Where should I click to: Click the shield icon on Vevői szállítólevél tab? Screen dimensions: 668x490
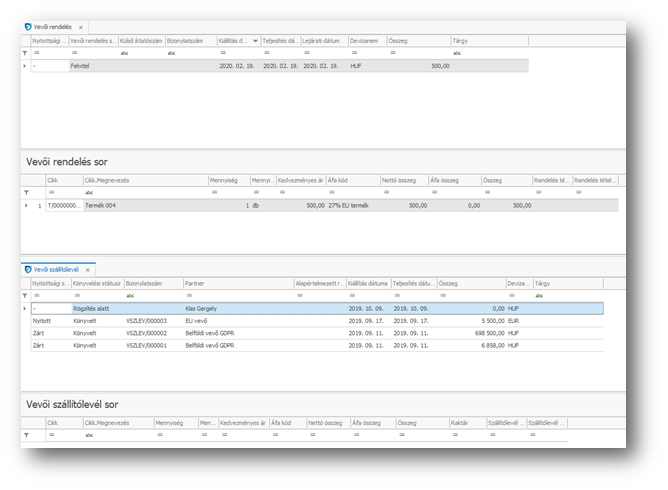point(28,269)
